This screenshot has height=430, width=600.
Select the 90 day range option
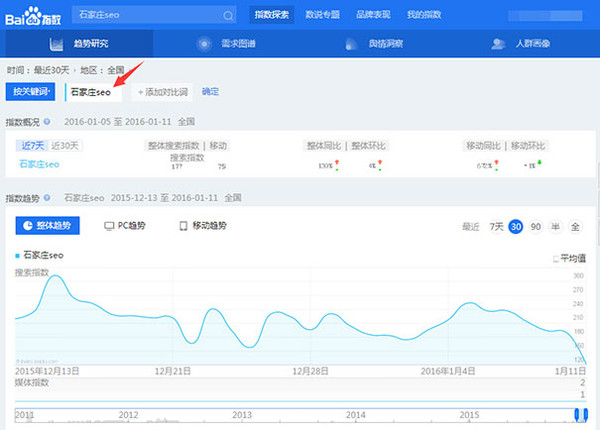536,227
